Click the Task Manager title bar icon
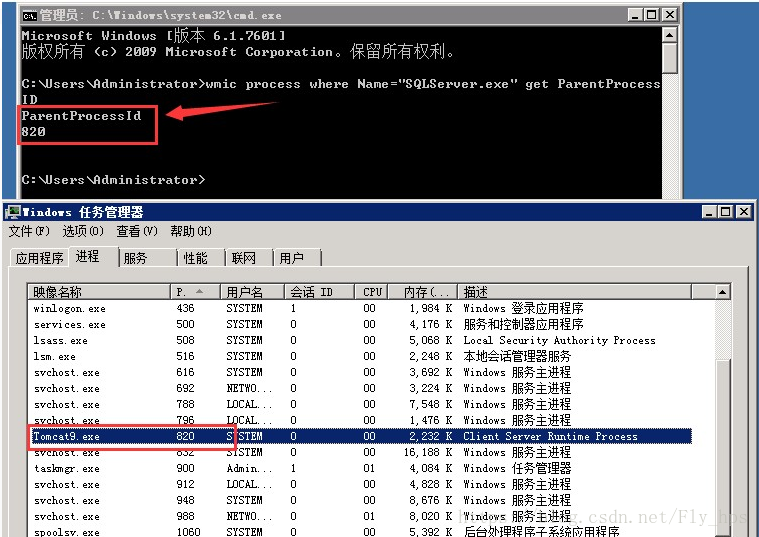 tap(13, 212)
